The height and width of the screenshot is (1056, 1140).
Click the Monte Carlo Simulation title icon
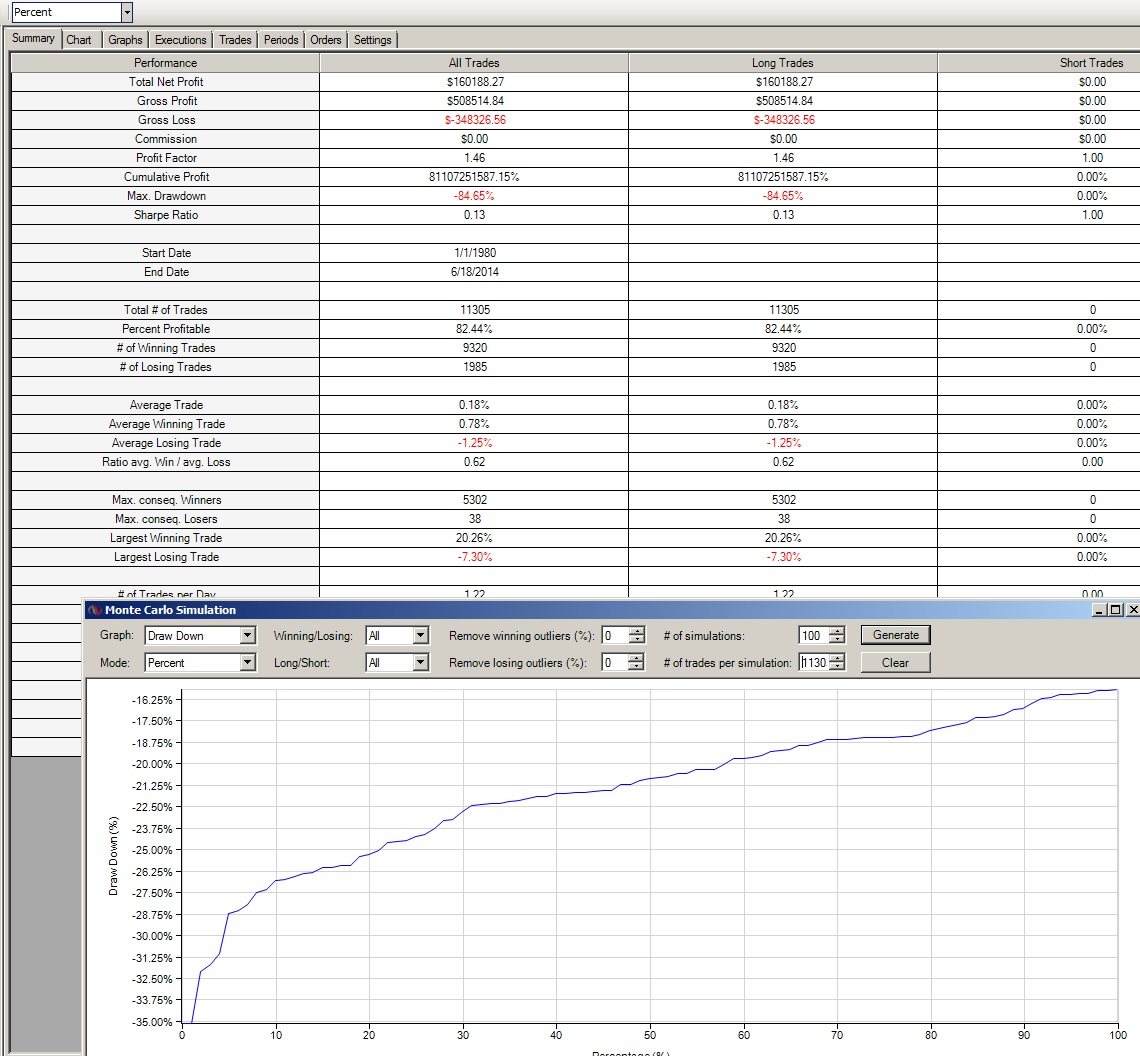(95, 609)
